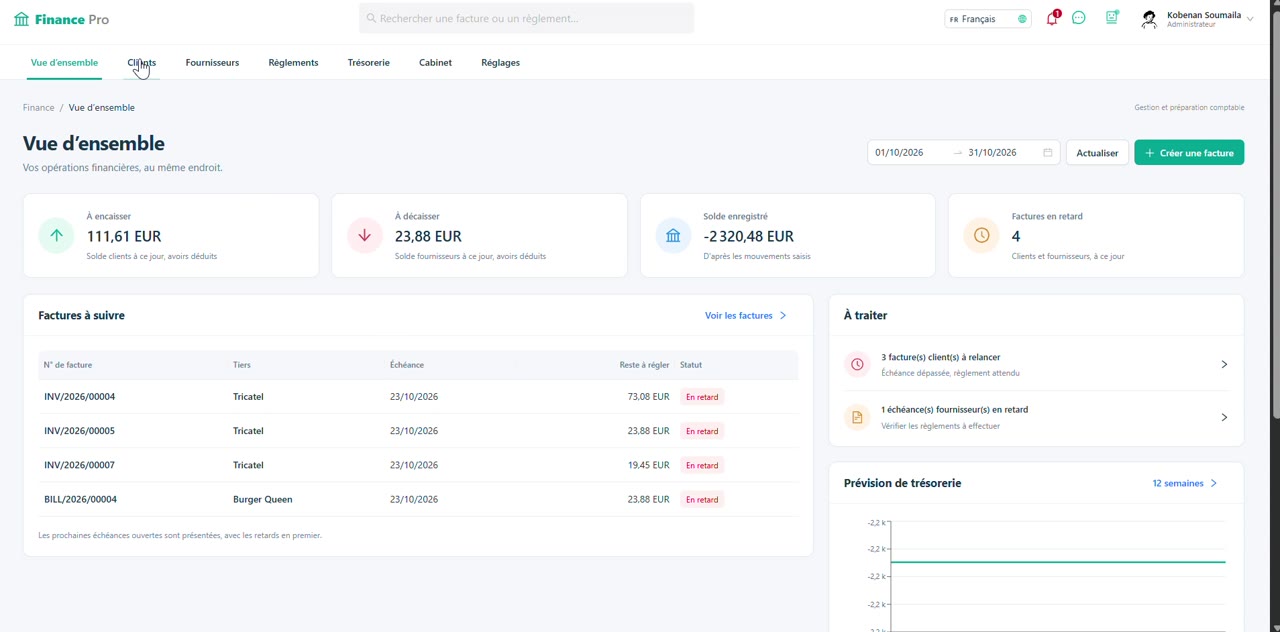Viewport: 1280px width, 632px height.
Task: Open the Français language dropdown
Action: coord(988,19)
